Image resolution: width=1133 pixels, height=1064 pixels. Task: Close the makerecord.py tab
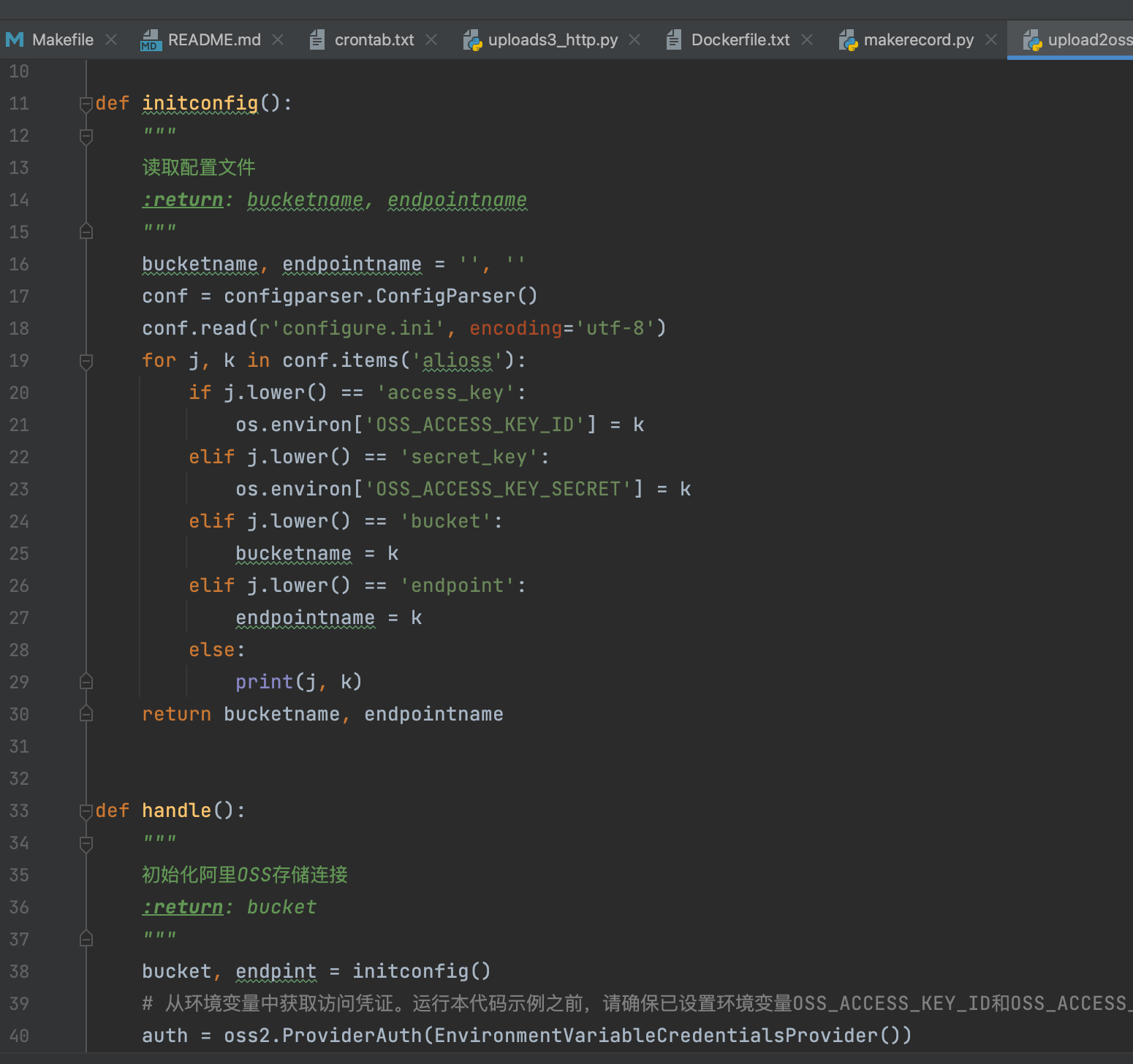pos(991,39)
